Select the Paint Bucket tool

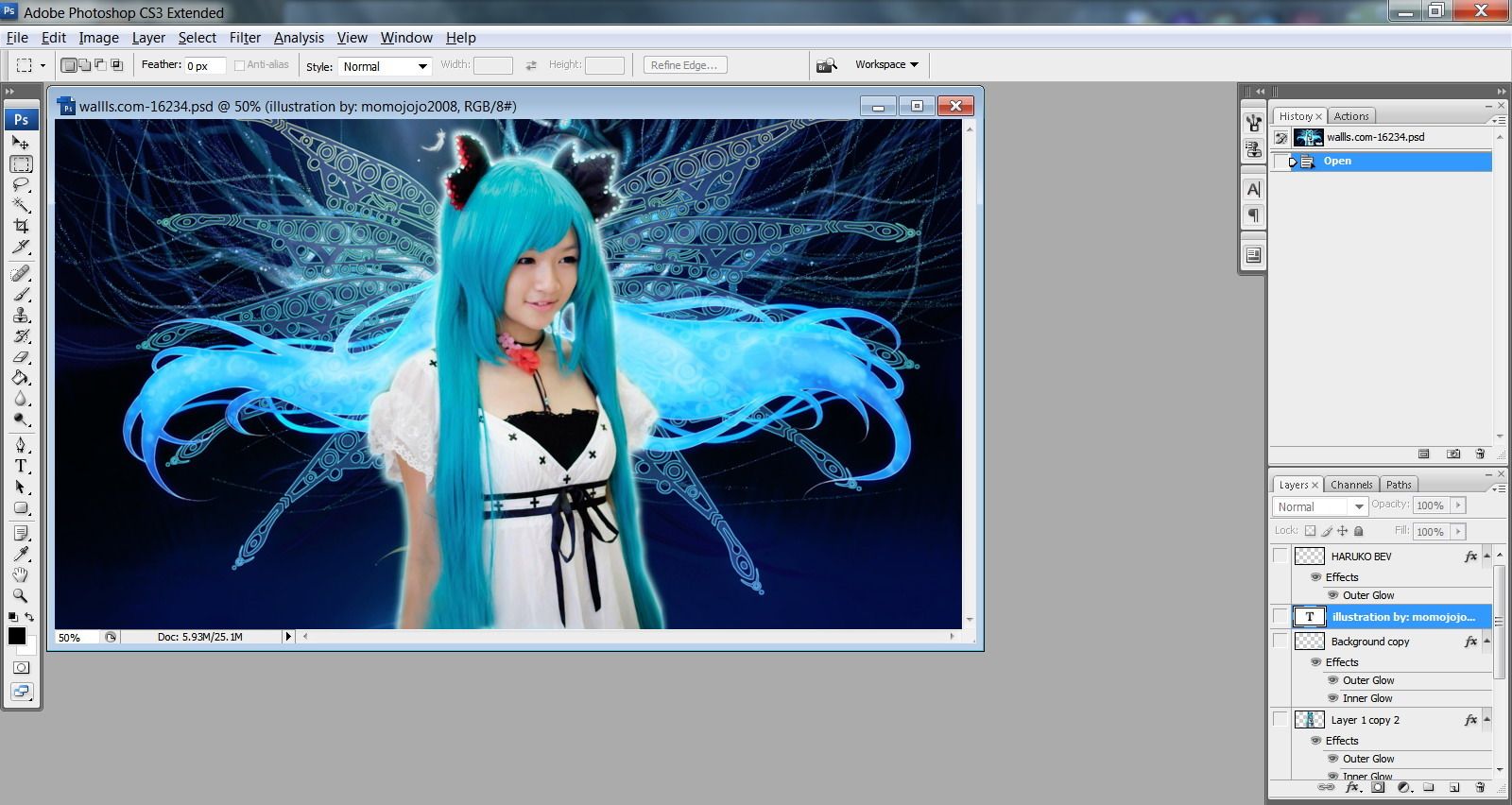point(21,378)
